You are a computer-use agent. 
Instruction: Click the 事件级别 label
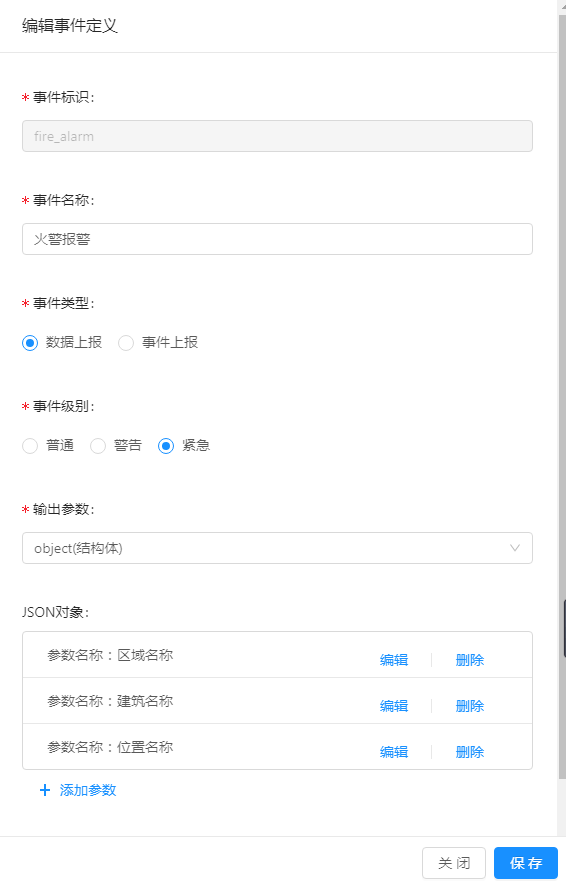(x=63, y=406)
